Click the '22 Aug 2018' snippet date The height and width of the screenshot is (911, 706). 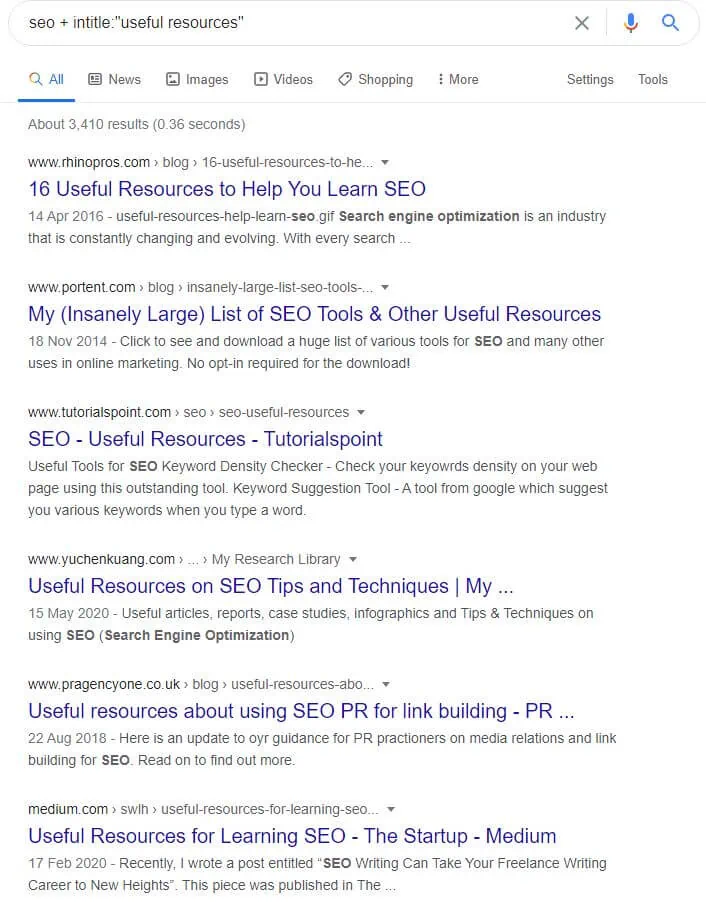coord(67,738)
